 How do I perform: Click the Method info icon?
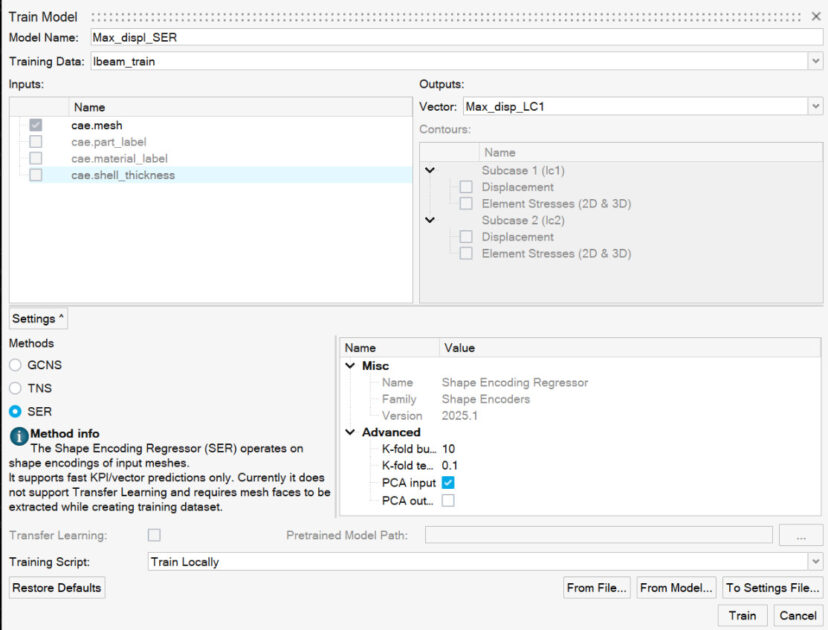click(x=19, y=435)
